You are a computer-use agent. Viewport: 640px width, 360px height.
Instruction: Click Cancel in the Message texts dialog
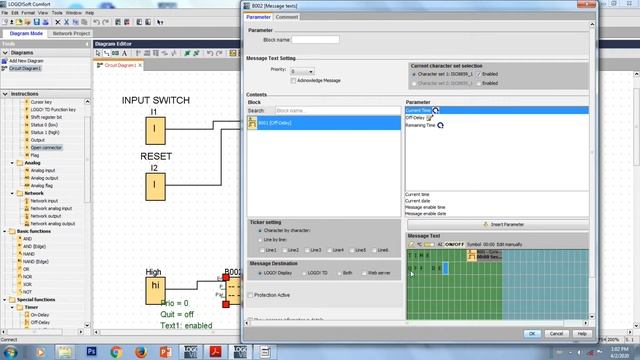pos(556,334)
